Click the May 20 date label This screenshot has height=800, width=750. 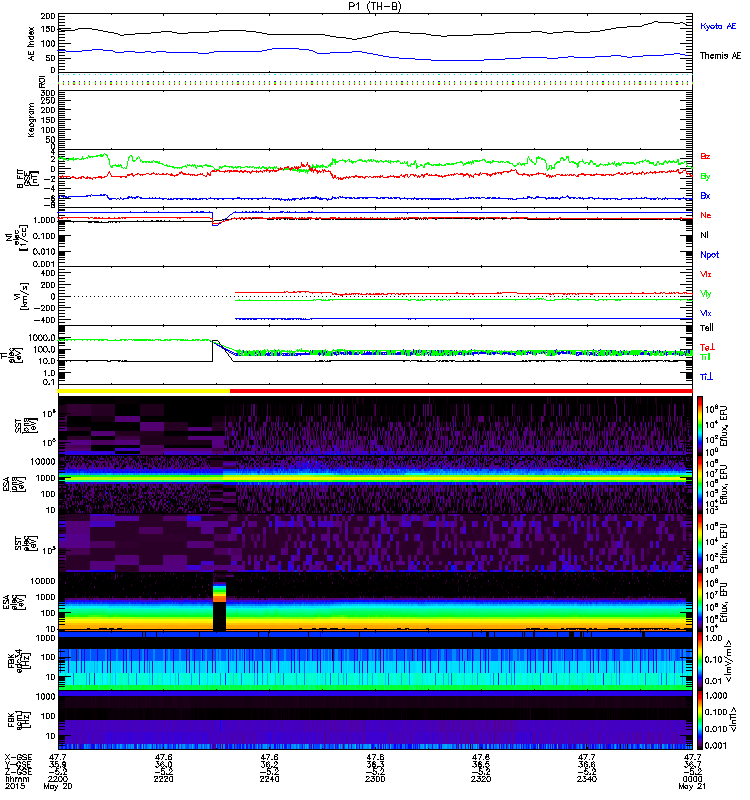pyautogui.click(x=58, y=787)
